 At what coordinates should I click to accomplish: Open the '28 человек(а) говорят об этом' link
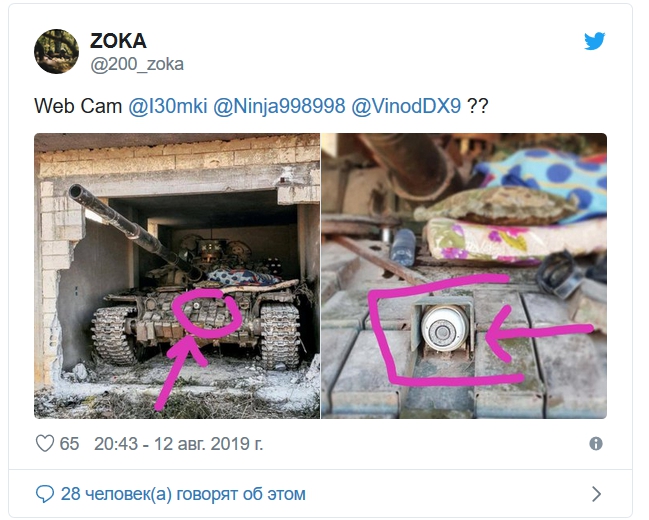pyautogui.click(x=183, y=494)
